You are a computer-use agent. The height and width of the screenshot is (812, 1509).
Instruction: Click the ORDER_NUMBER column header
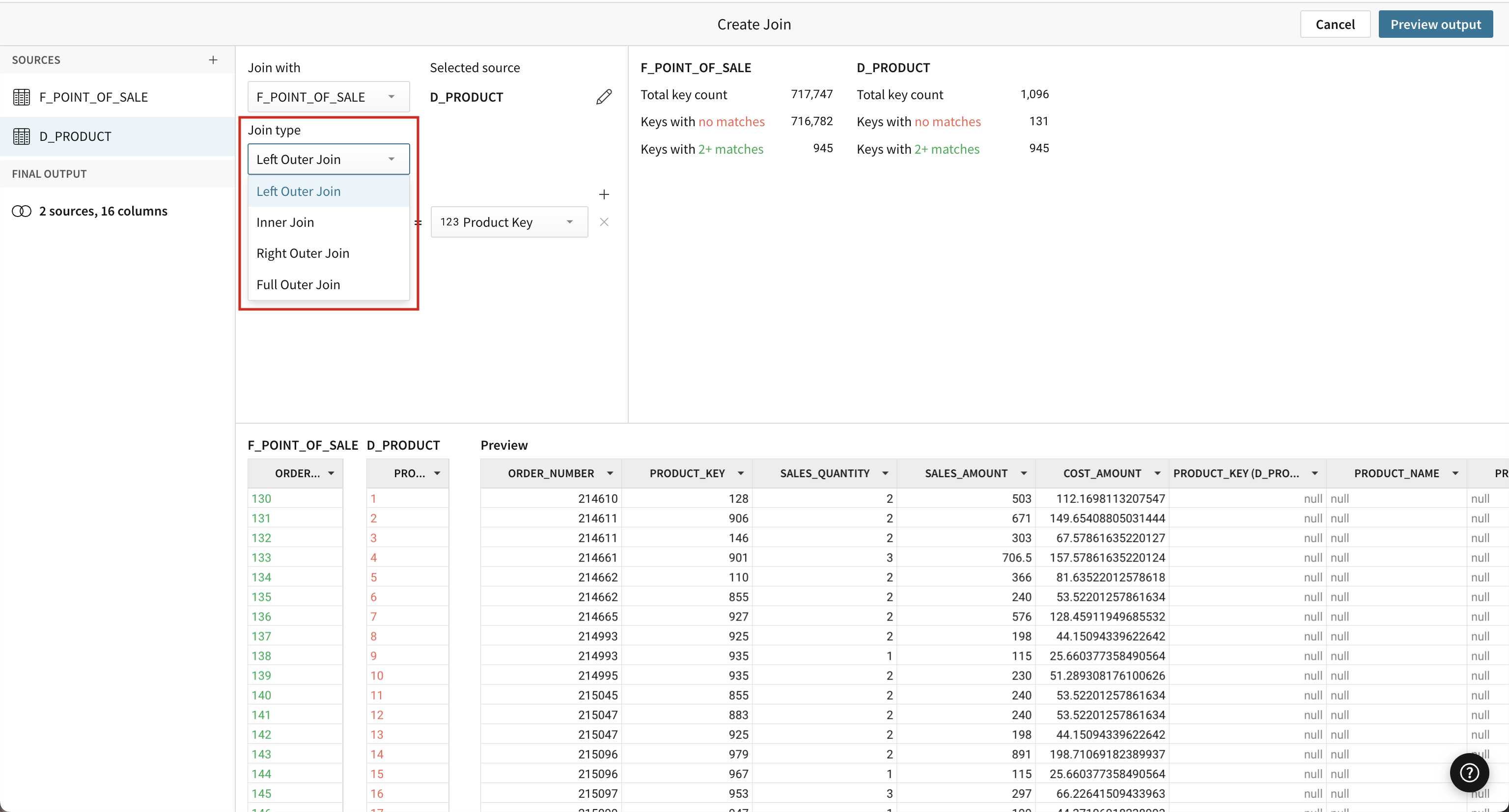tap(551, 473)
